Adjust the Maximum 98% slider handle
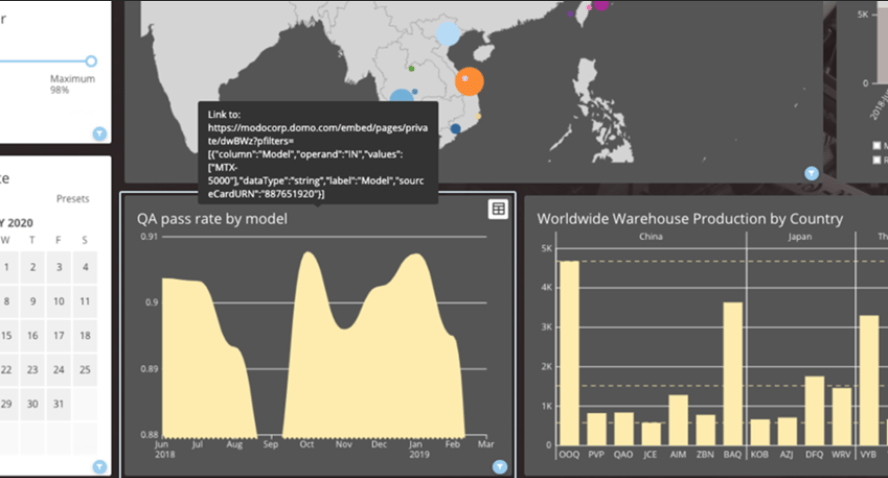The width and height of the screenshot is (888, 478). tap(91, 61)
